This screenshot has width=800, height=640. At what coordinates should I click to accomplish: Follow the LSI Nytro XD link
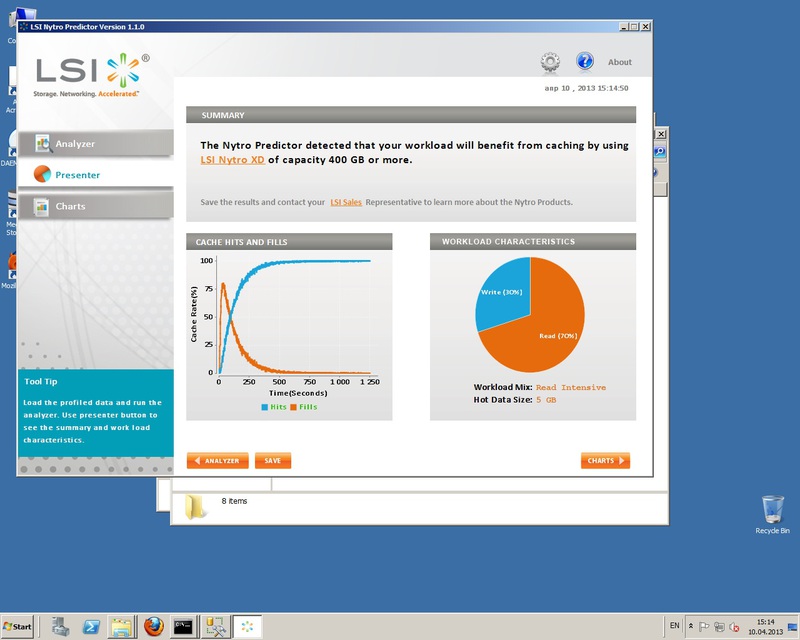click(232, 160)
